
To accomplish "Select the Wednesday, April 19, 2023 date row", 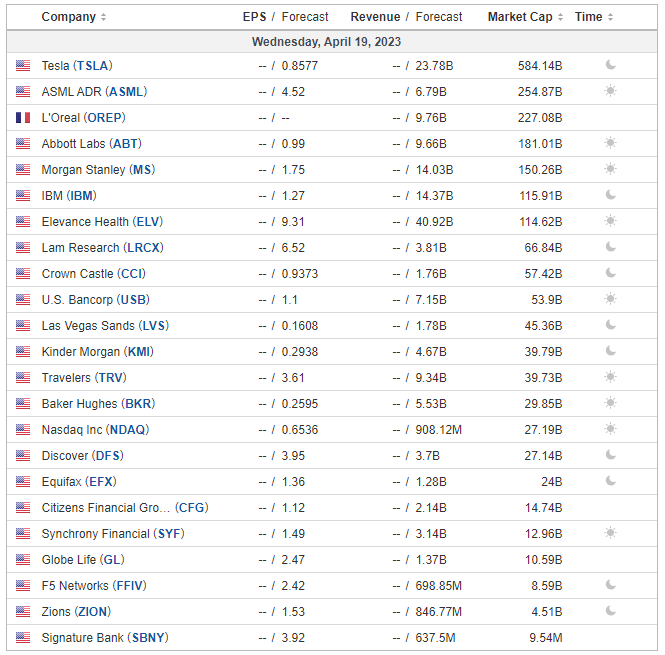I will (x=332, y=42).
